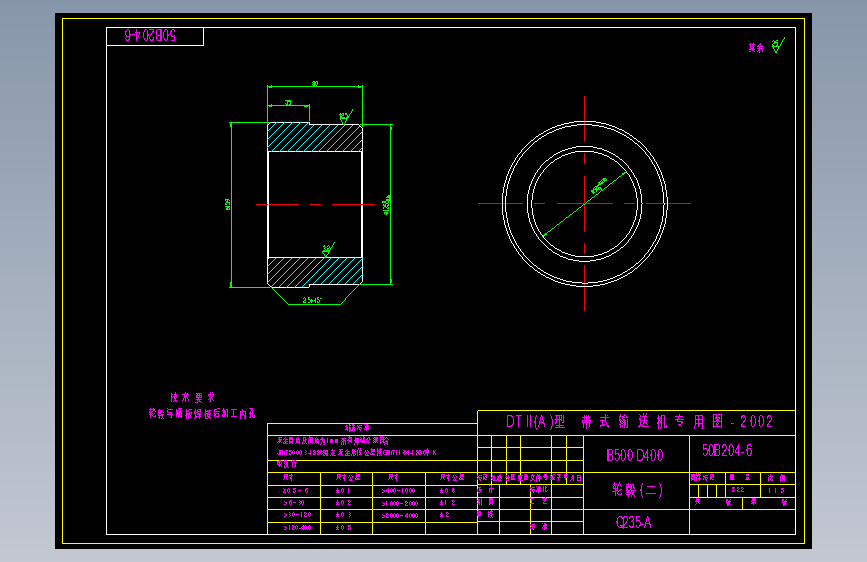The image size is (867, 562).
Task: Click the '±0.2' tolerance cell
Action: click(x=343, y=503)
